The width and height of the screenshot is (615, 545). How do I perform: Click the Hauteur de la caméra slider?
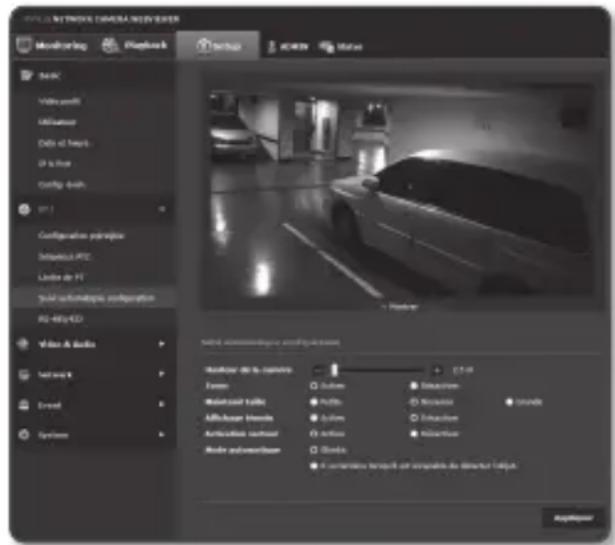point(375,368)
